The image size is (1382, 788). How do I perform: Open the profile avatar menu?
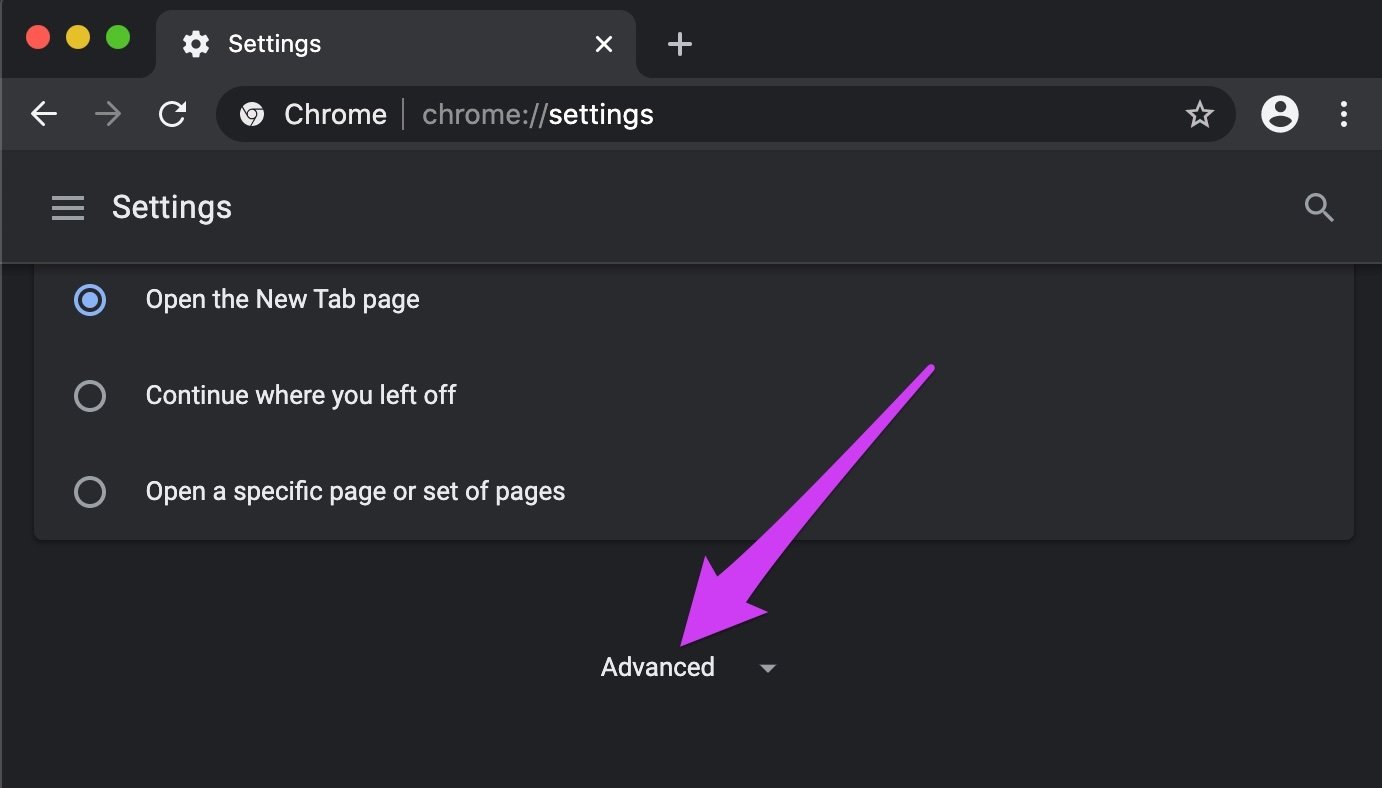pyautogui.click(x=1279, y=114)
